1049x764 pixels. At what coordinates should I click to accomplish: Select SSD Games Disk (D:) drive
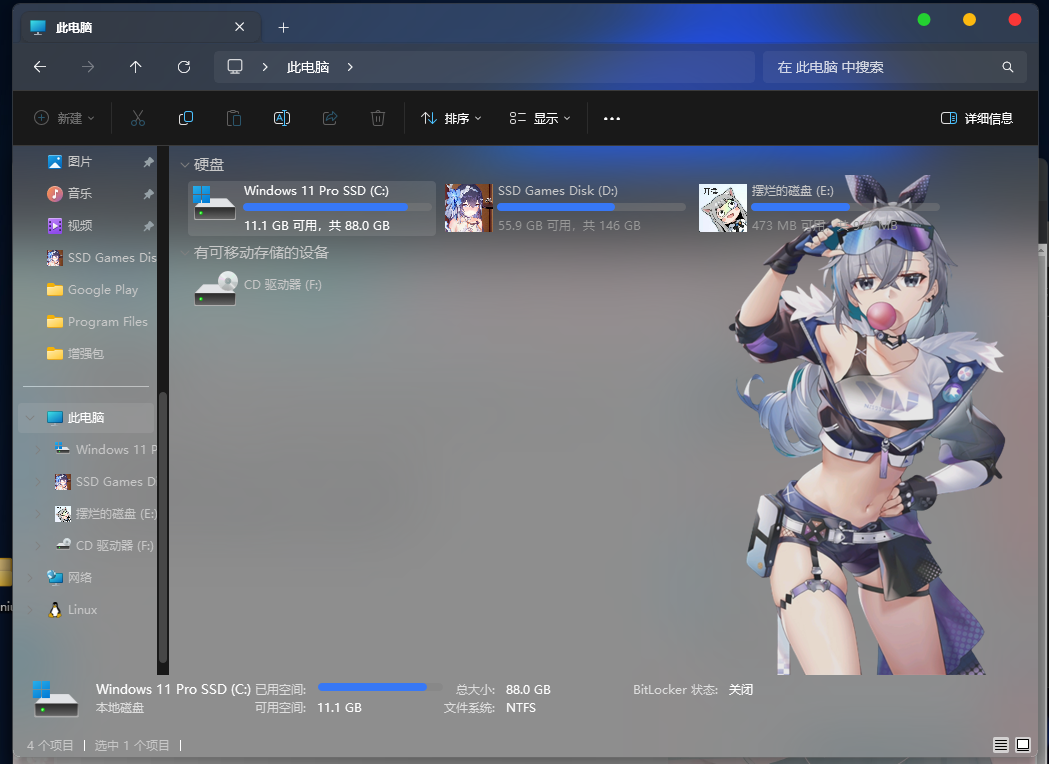pos(565,207)
